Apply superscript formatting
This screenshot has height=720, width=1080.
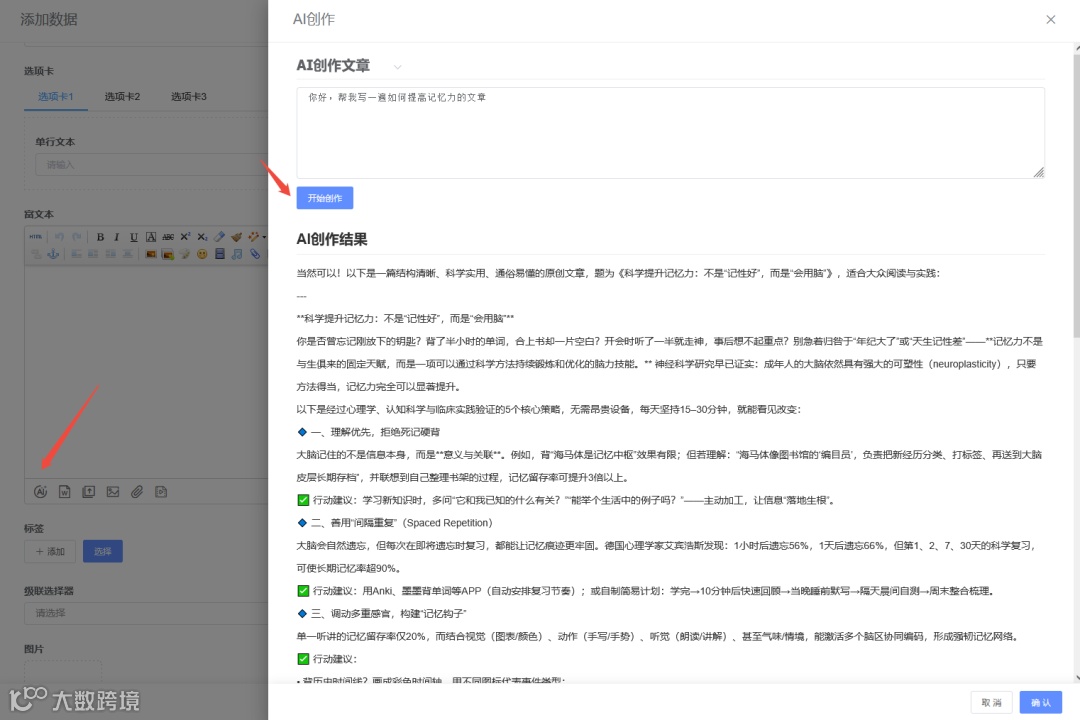click(185, 237)
